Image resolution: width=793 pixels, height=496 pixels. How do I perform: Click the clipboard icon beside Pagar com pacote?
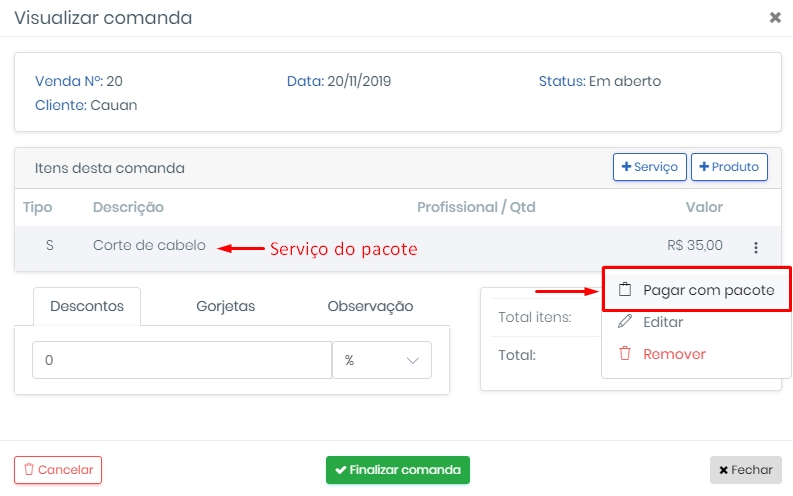click(x=625, y=290)
